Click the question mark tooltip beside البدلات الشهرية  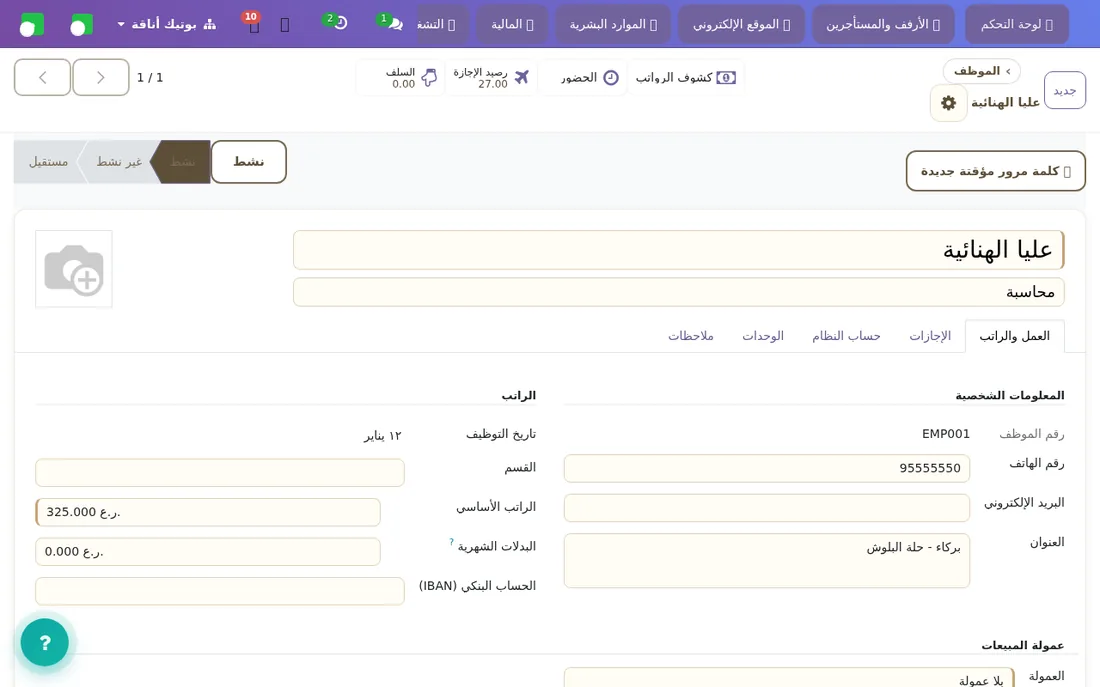[452, 541]
